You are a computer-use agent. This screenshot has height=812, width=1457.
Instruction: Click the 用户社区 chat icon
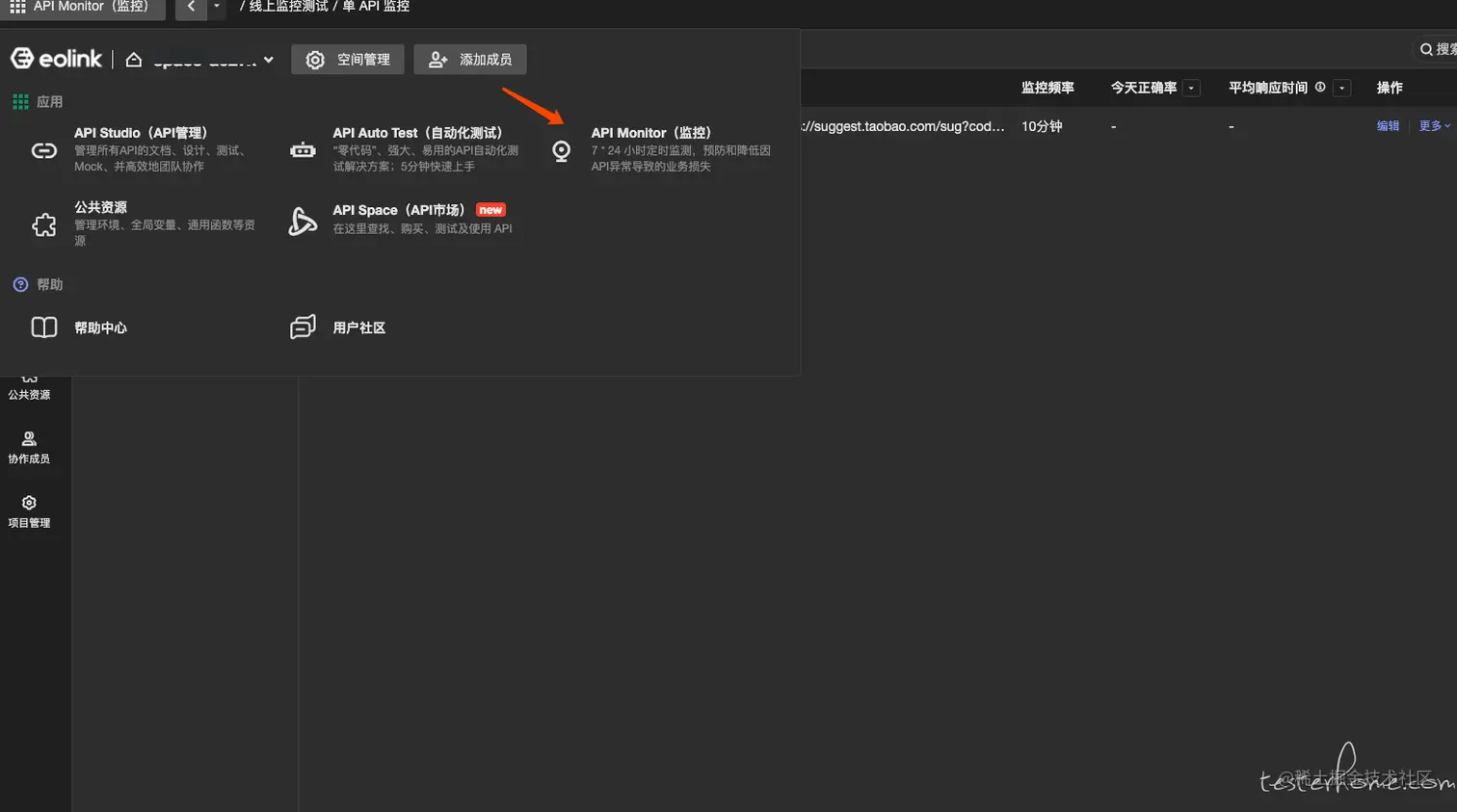(303, 327)
